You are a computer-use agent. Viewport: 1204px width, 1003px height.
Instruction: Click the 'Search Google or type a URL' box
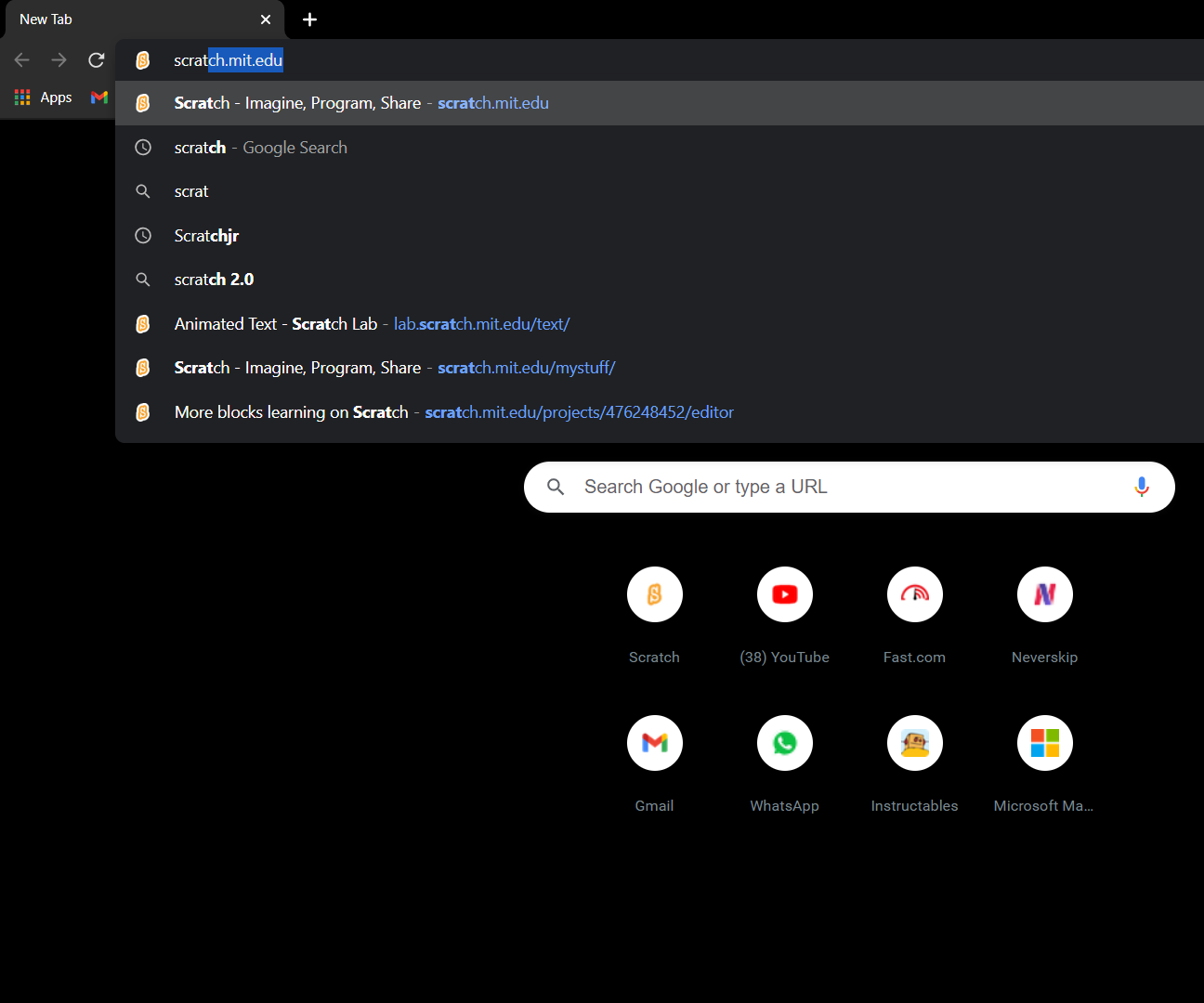coord(849,487)
